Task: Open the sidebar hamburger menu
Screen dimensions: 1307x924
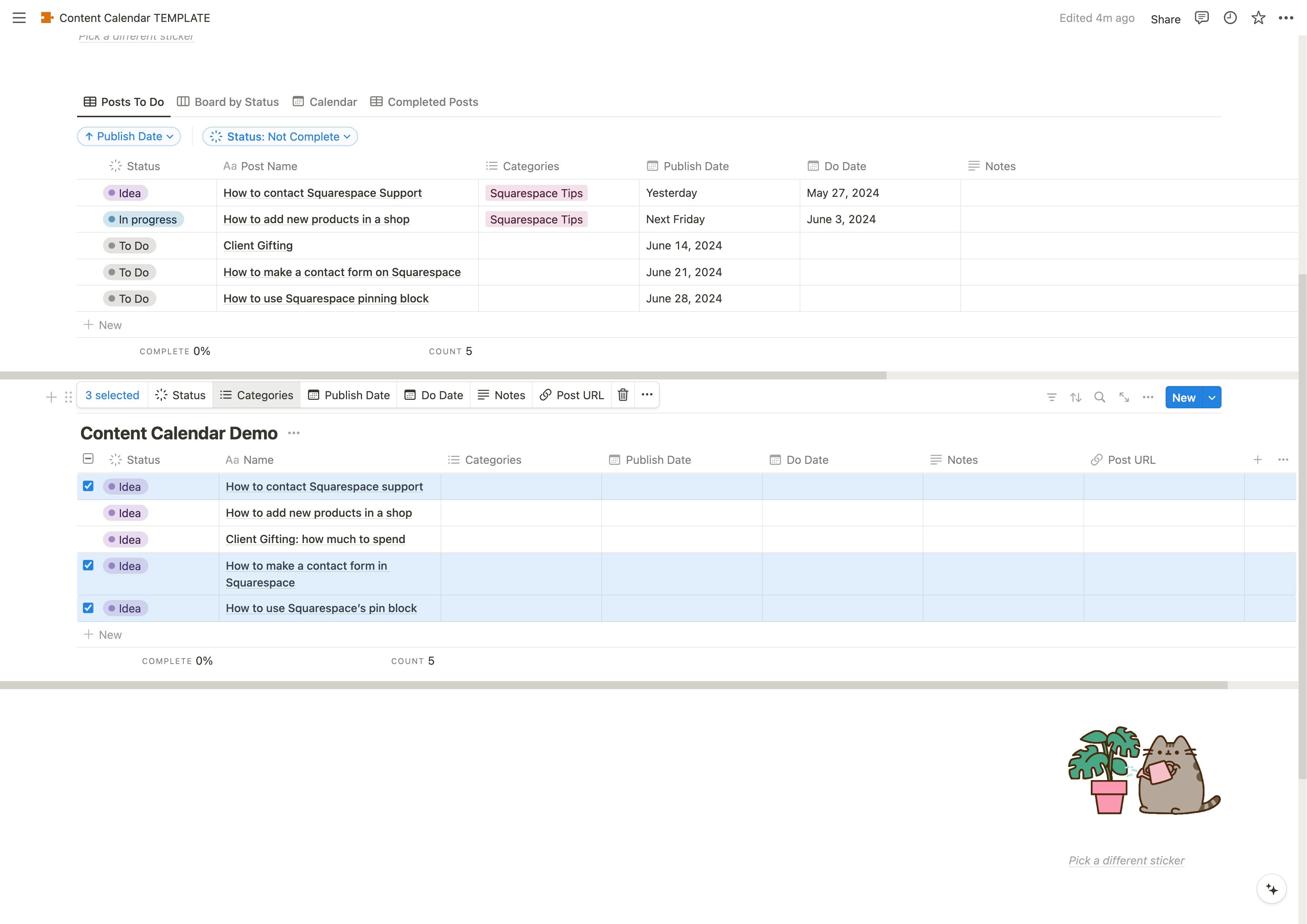Action: click(19, 18)
